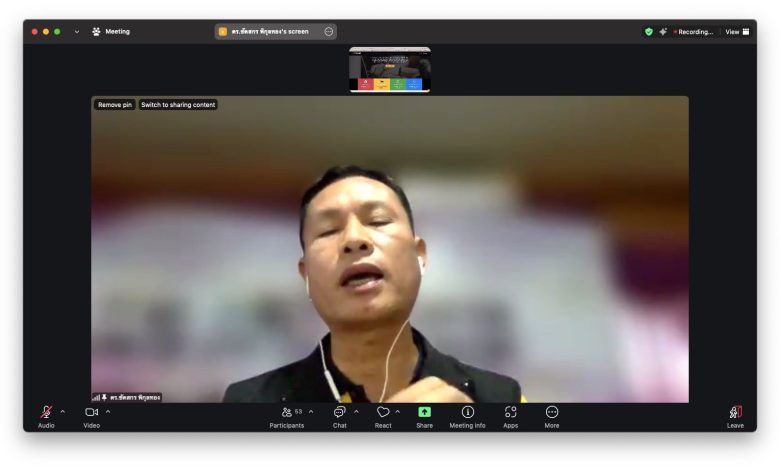This screenshot has height=470, width=780.
Task: Open the View layout menu
Action: pyautogui.click(x=737, y=32)
